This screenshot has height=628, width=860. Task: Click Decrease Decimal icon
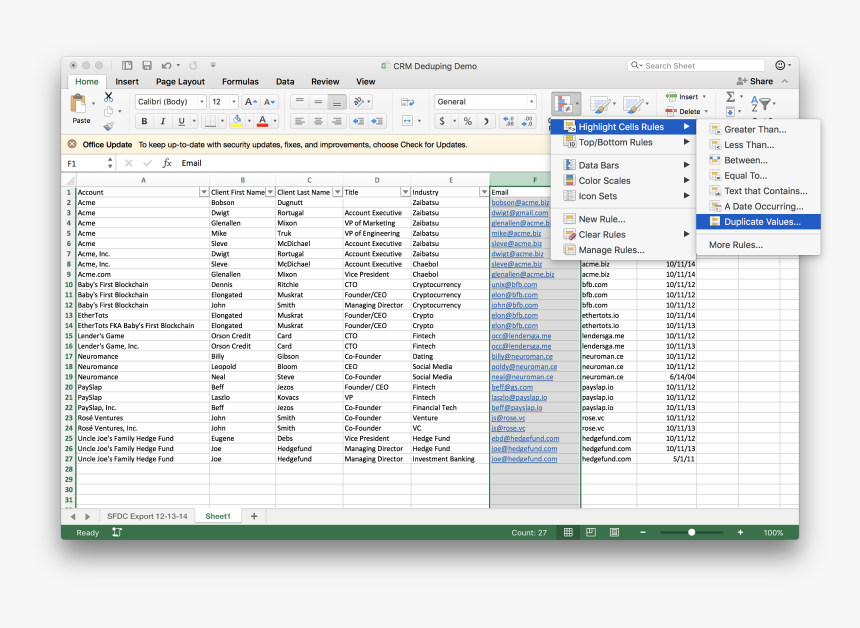(x=527, y=121)
